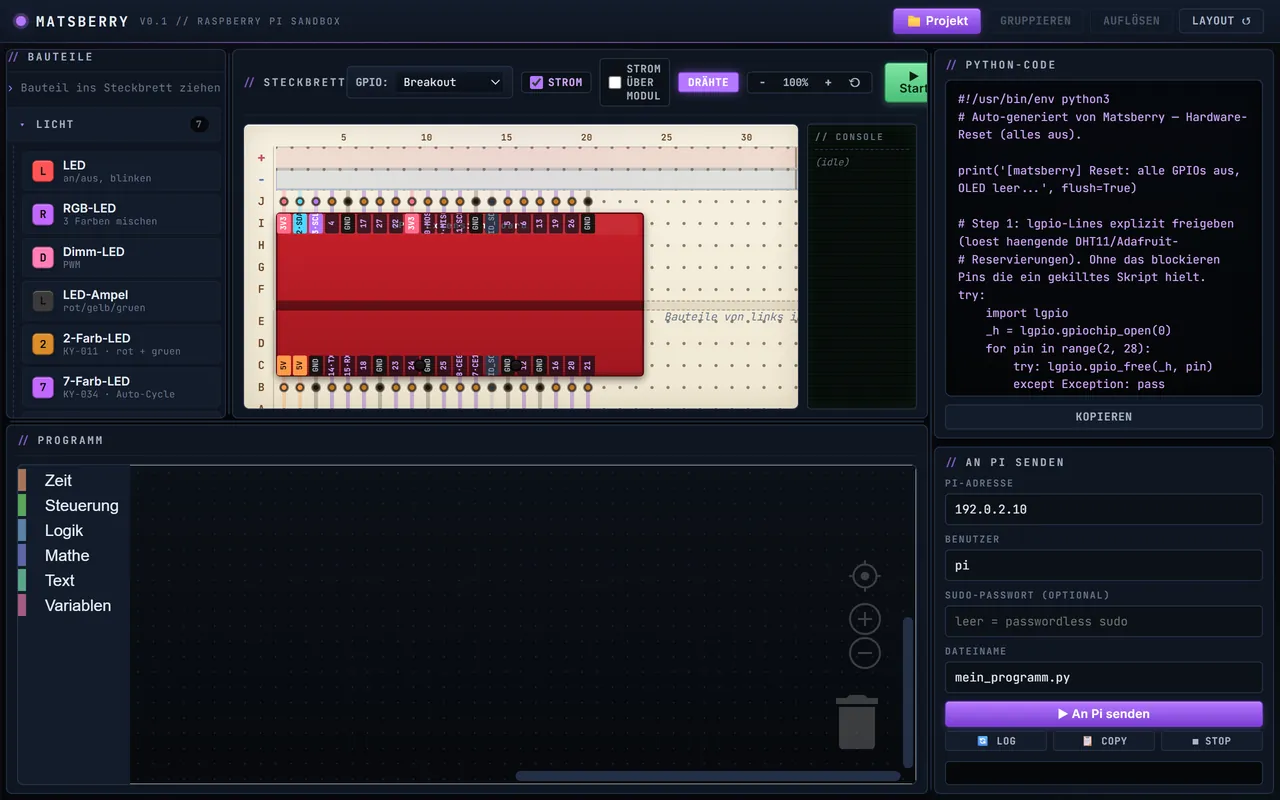
Task: Click the 7-Farb-LED component icon
Action: [x=42, y=387]
